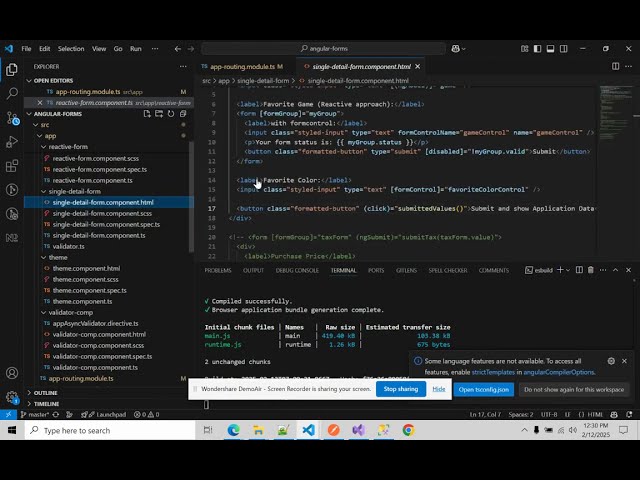Open Microsoft Edge from the taskbar
Image resolution: width=640 pixels, height=480 pixels.
pos(233,430)
